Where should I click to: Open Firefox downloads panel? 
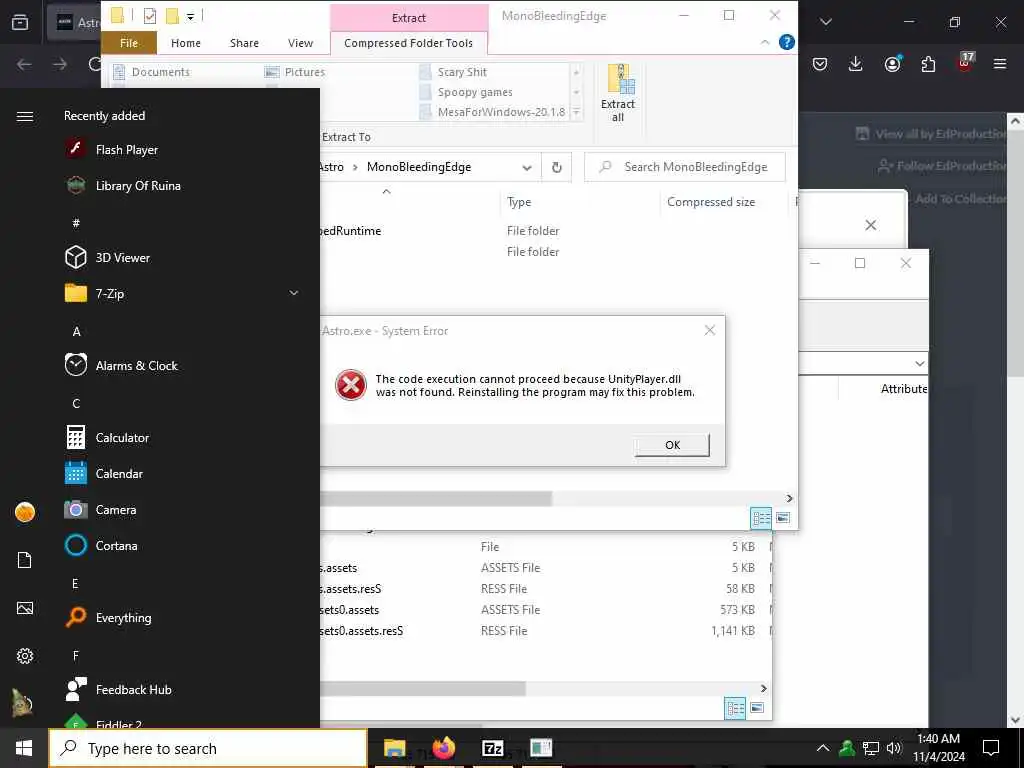pos(856,64)
